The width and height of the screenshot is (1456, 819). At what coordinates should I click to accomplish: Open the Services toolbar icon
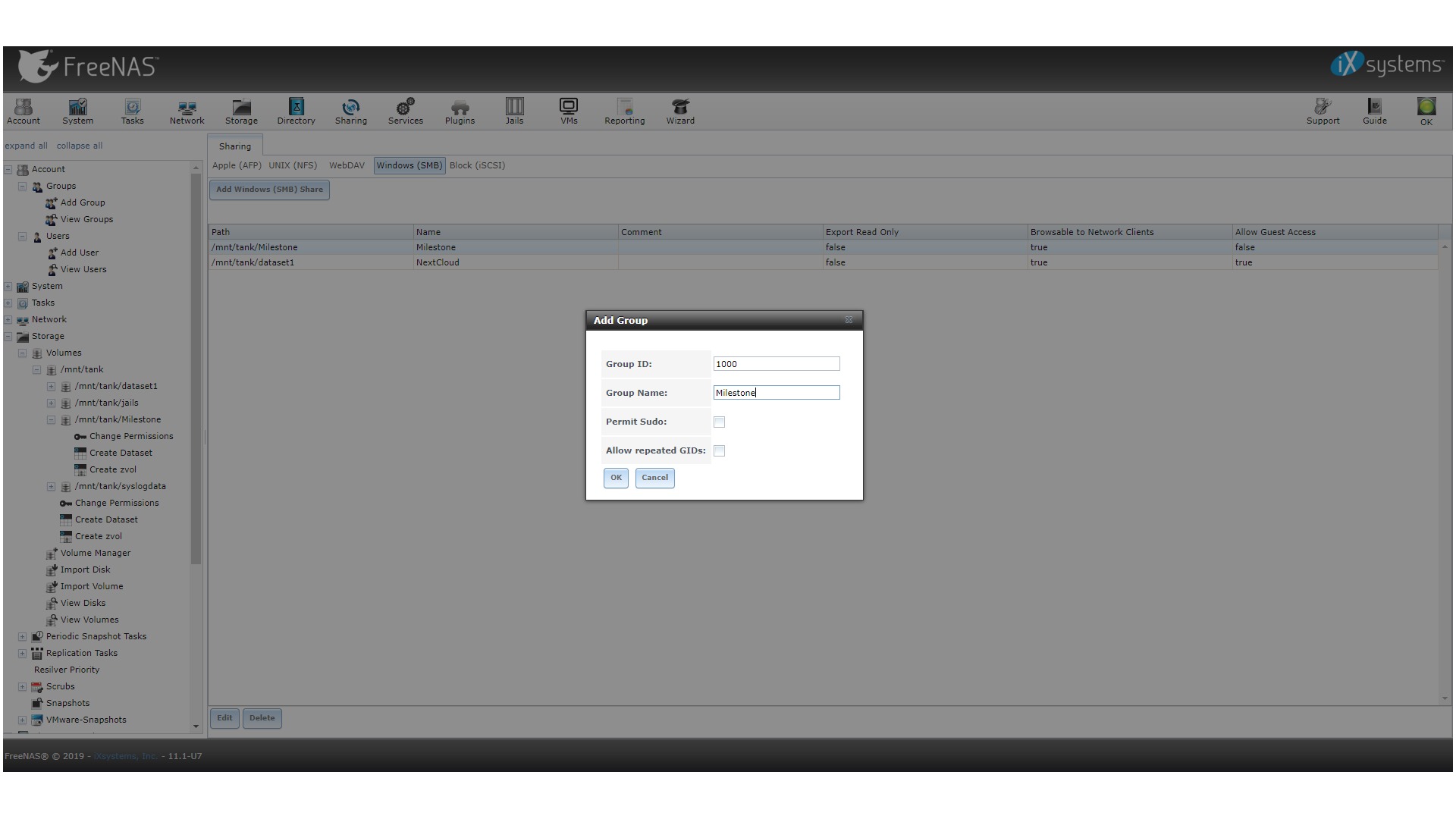point(406,111)
